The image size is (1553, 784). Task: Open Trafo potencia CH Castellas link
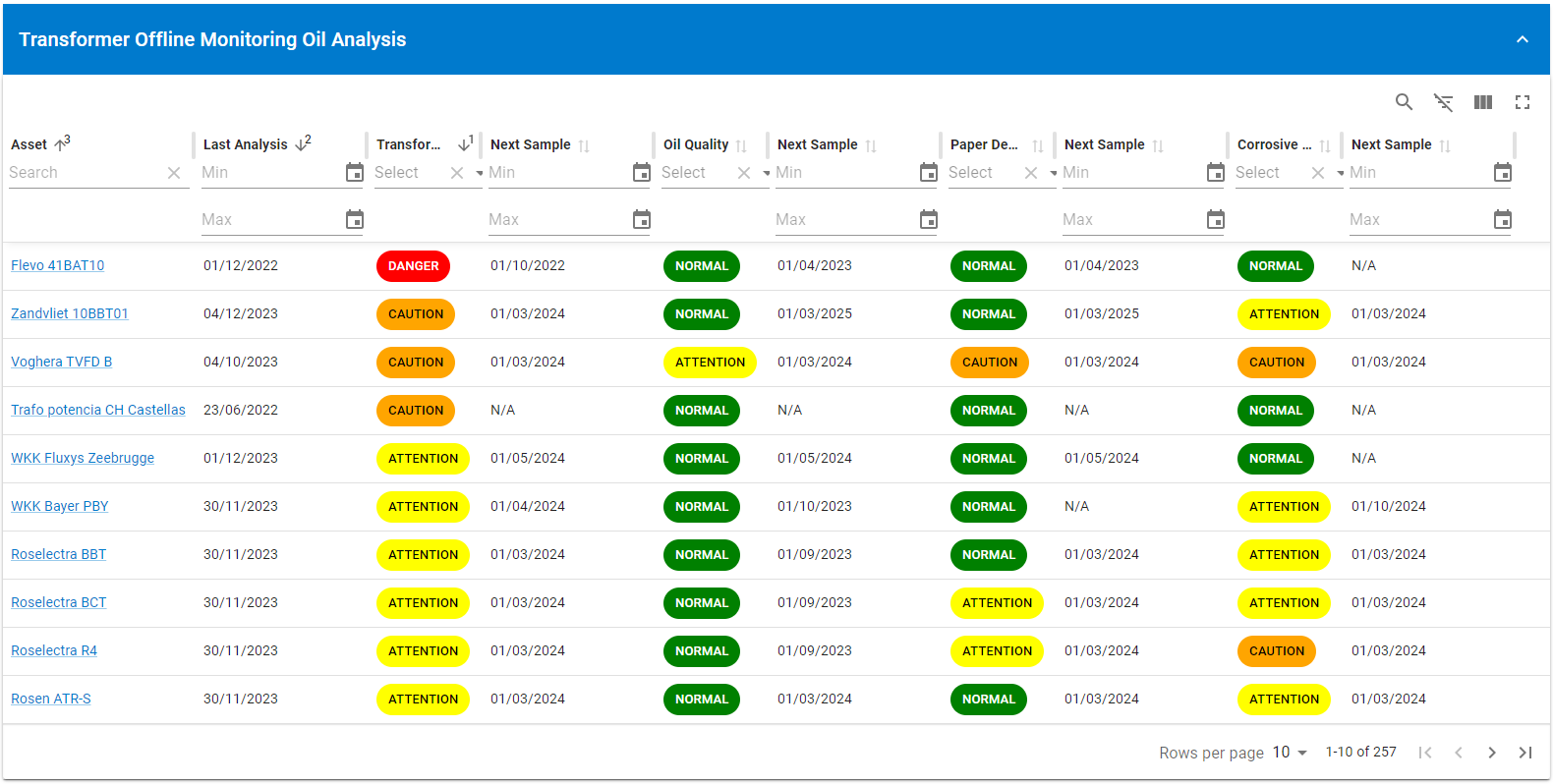pos(97,411)
